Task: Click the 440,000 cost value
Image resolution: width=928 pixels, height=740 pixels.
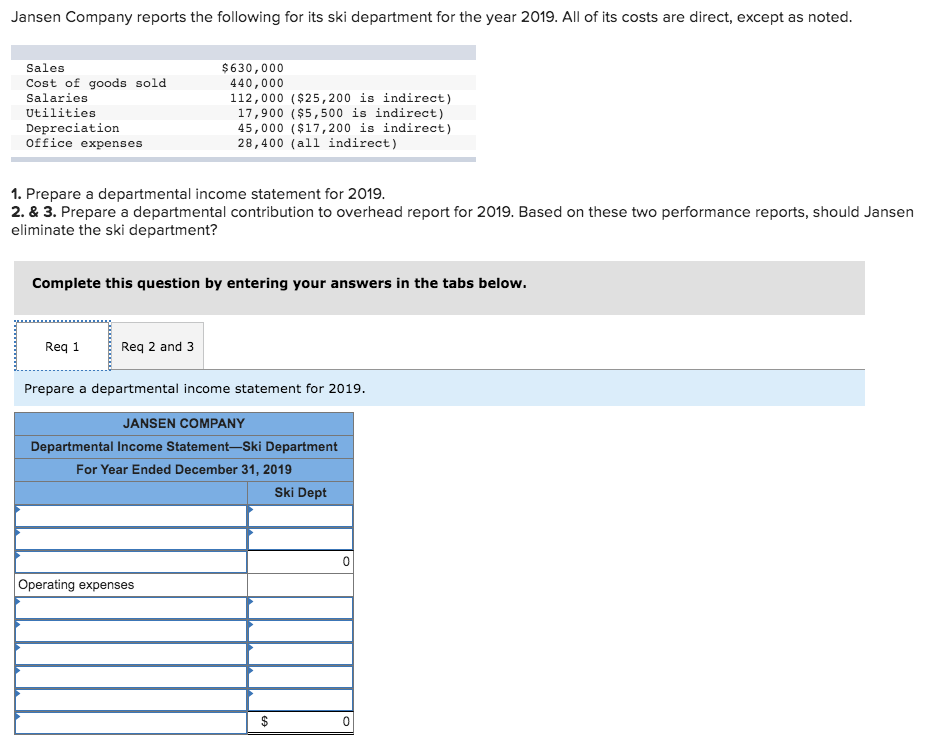Action: [257, 83]
